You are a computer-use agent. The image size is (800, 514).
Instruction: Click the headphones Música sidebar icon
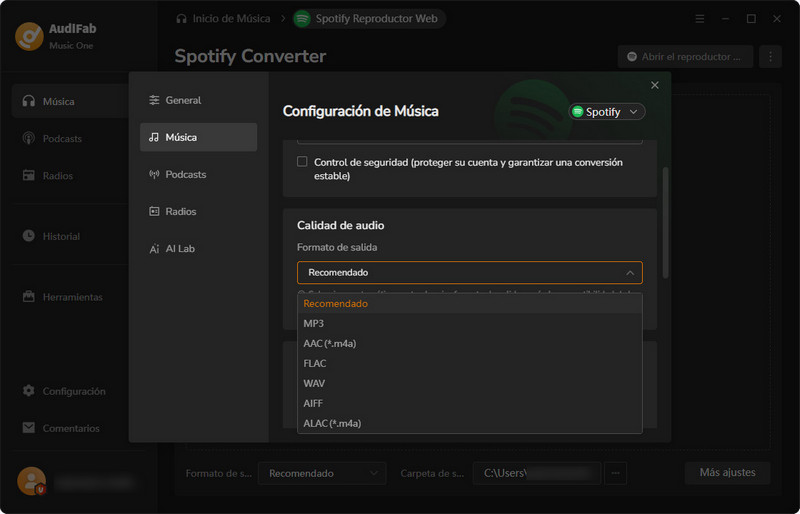[x=29, y=101]
